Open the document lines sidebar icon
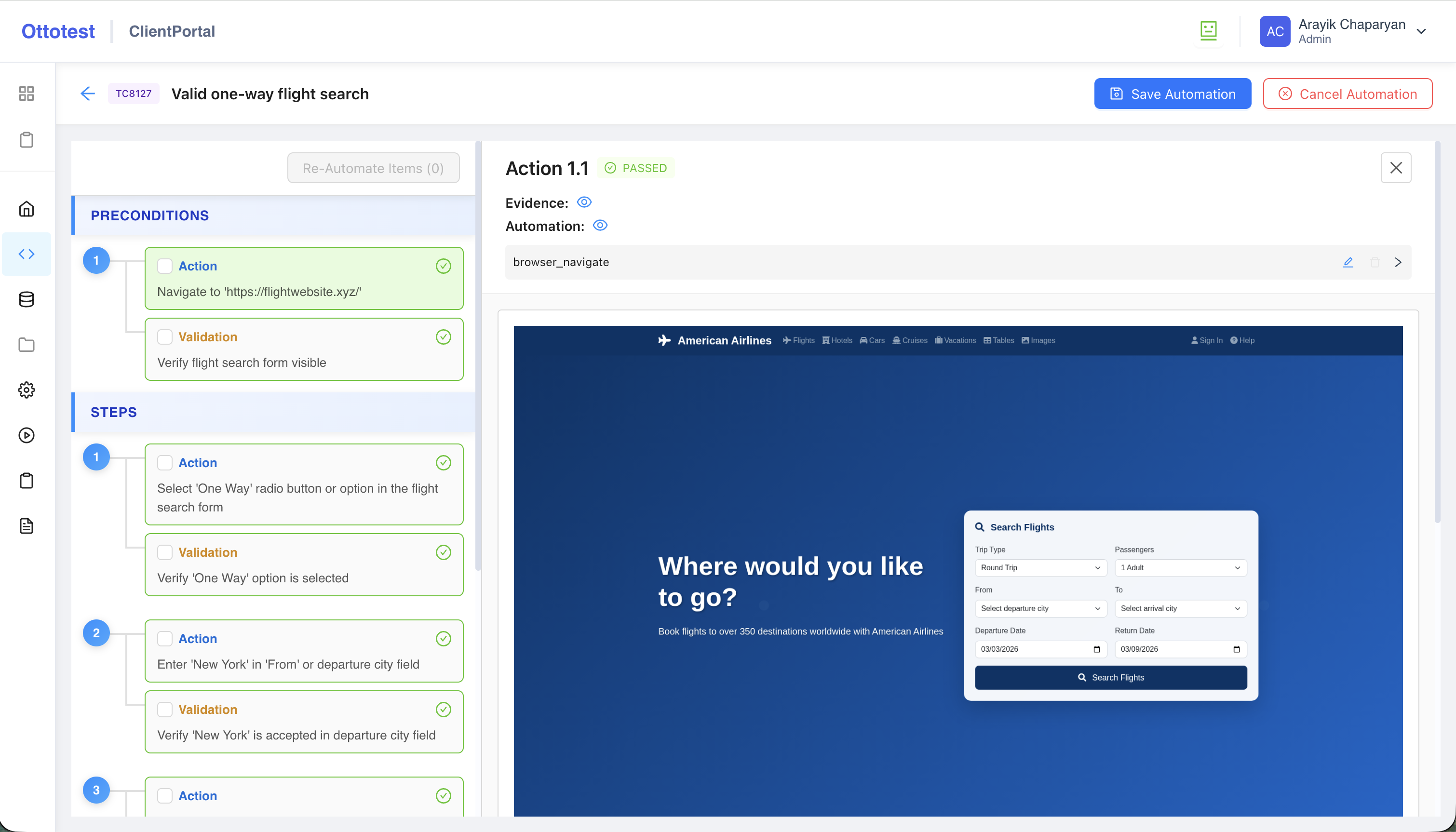Viewport: 1456px width, 832px height. pos(27,526)
